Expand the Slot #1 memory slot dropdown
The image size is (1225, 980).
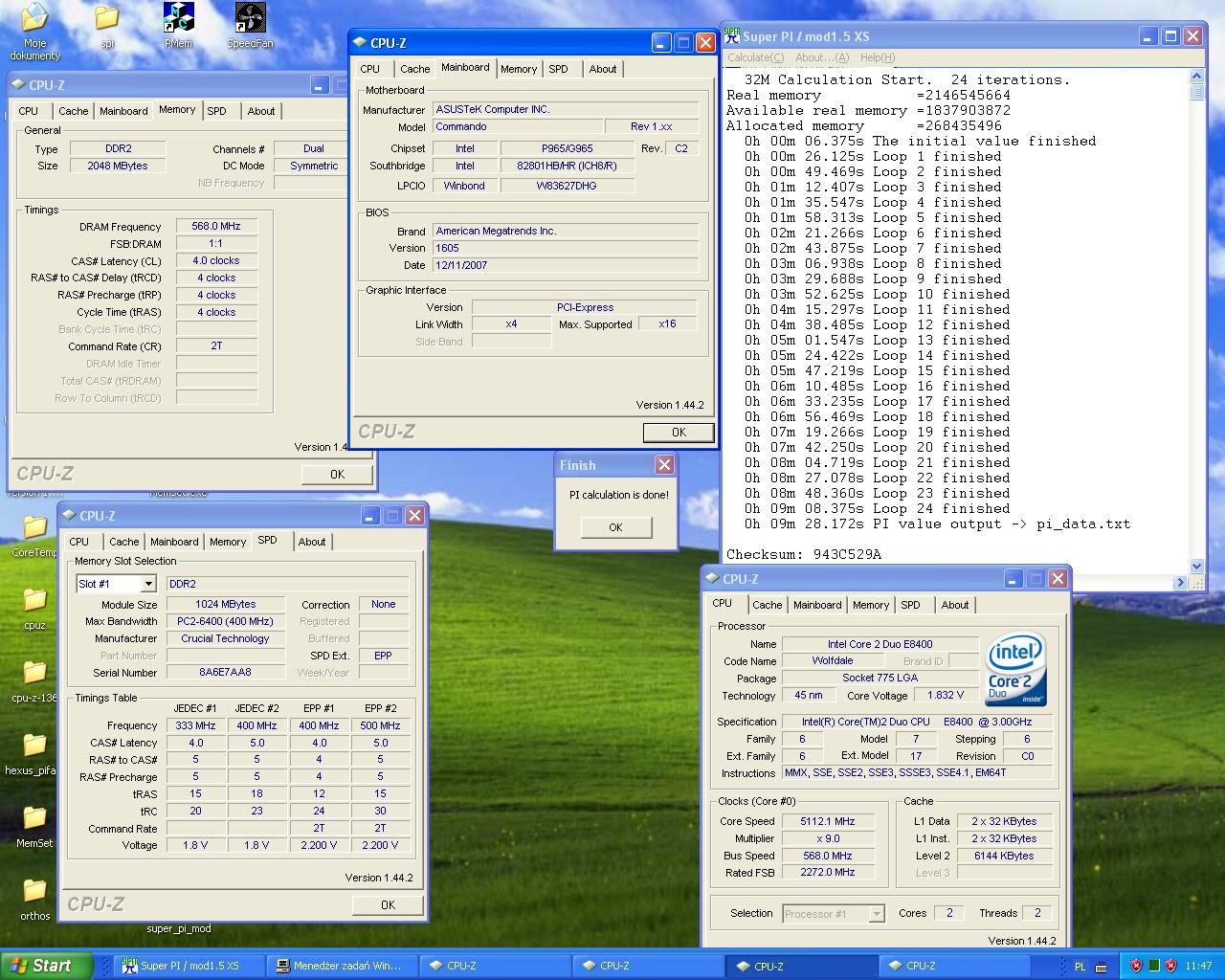pyautogui.click(x=148, y=584)
